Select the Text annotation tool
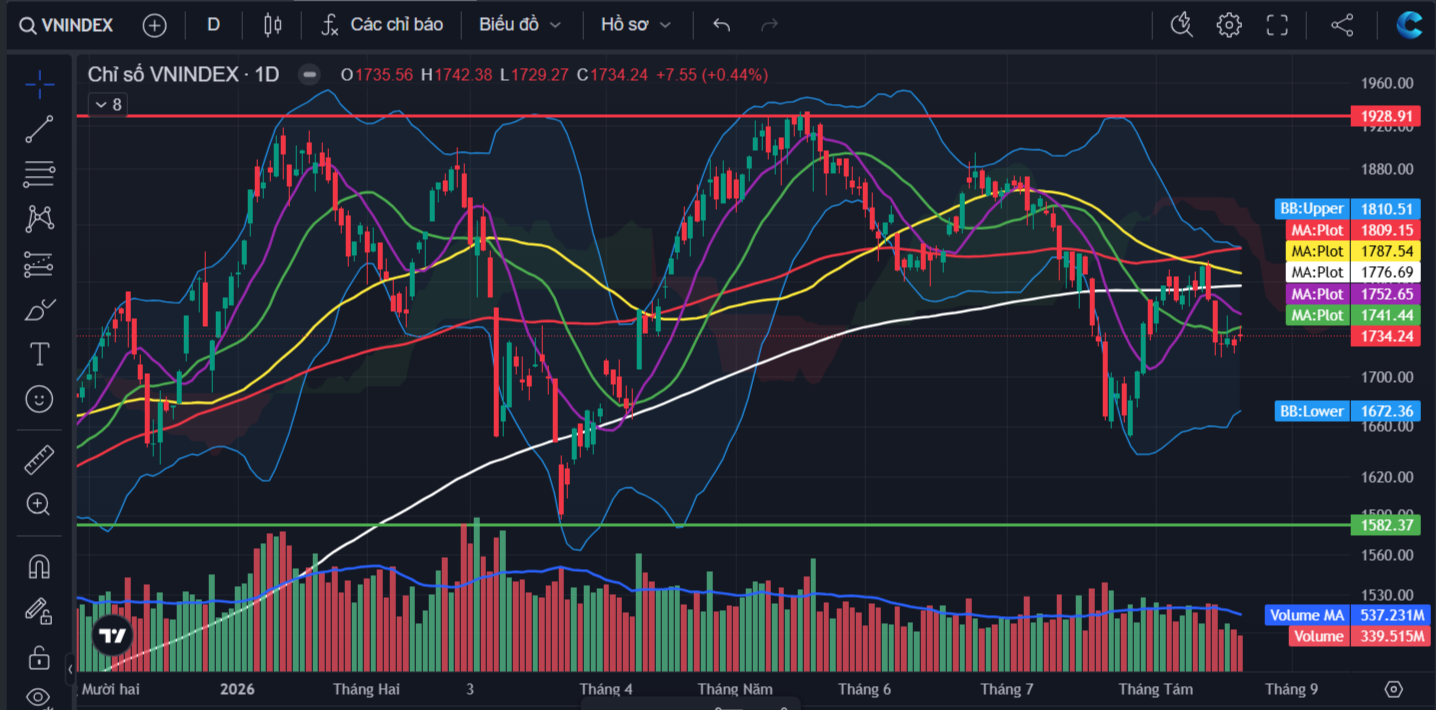The width and height of the screenshot is (1436, 710). click(x=39, y=354)
